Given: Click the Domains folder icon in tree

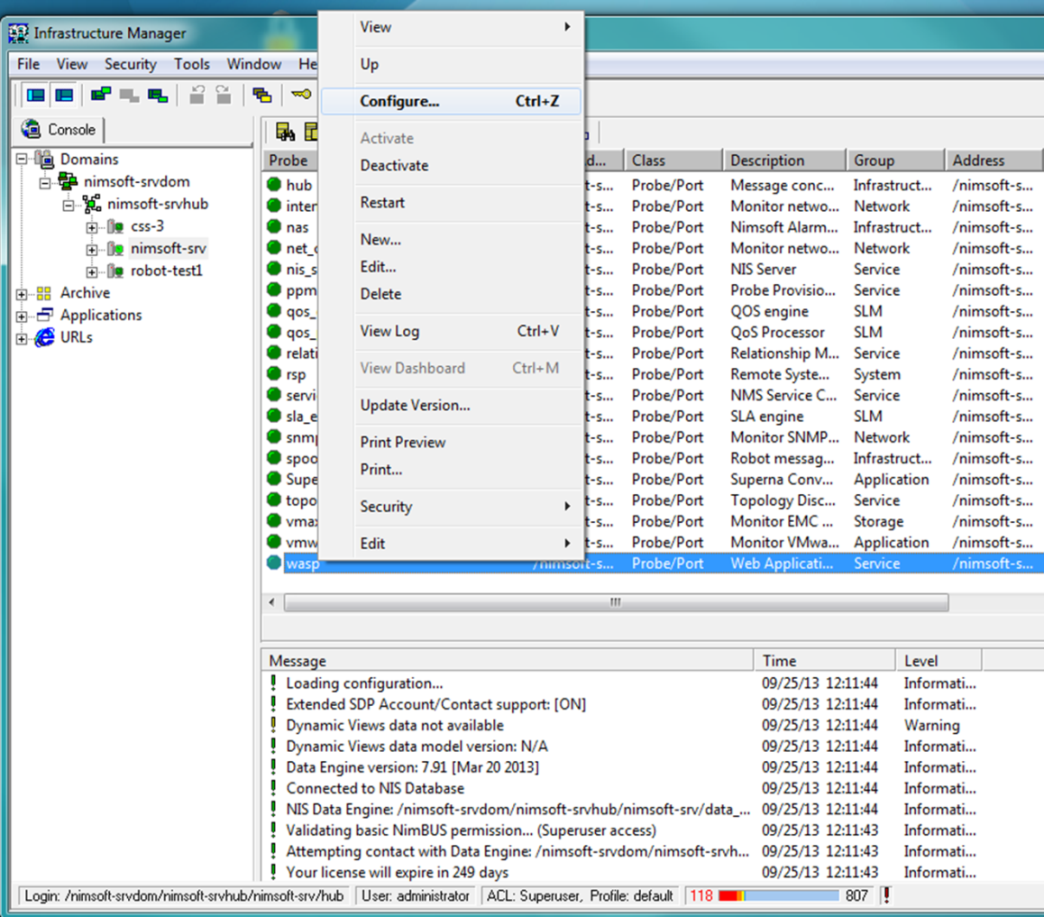Looking at the screenshot, I should click(x=45, y=159).
